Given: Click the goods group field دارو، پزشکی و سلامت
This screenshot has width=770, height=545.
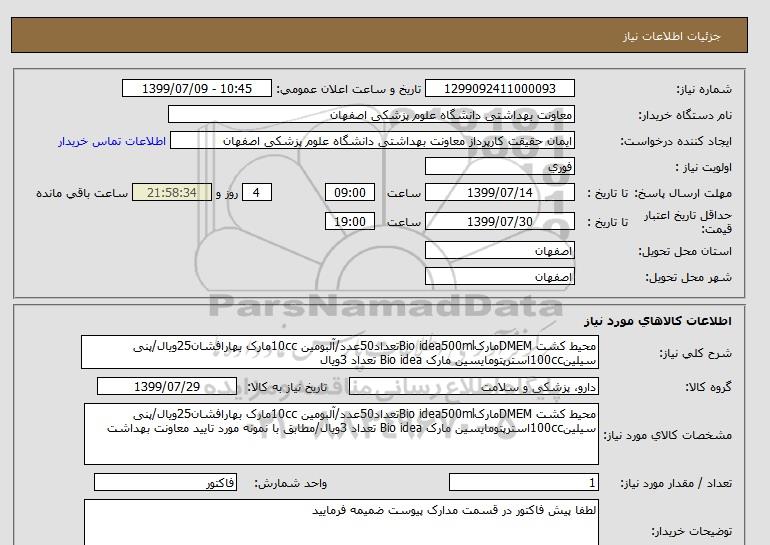Looking at the screenshot, I should pos(473,387).
